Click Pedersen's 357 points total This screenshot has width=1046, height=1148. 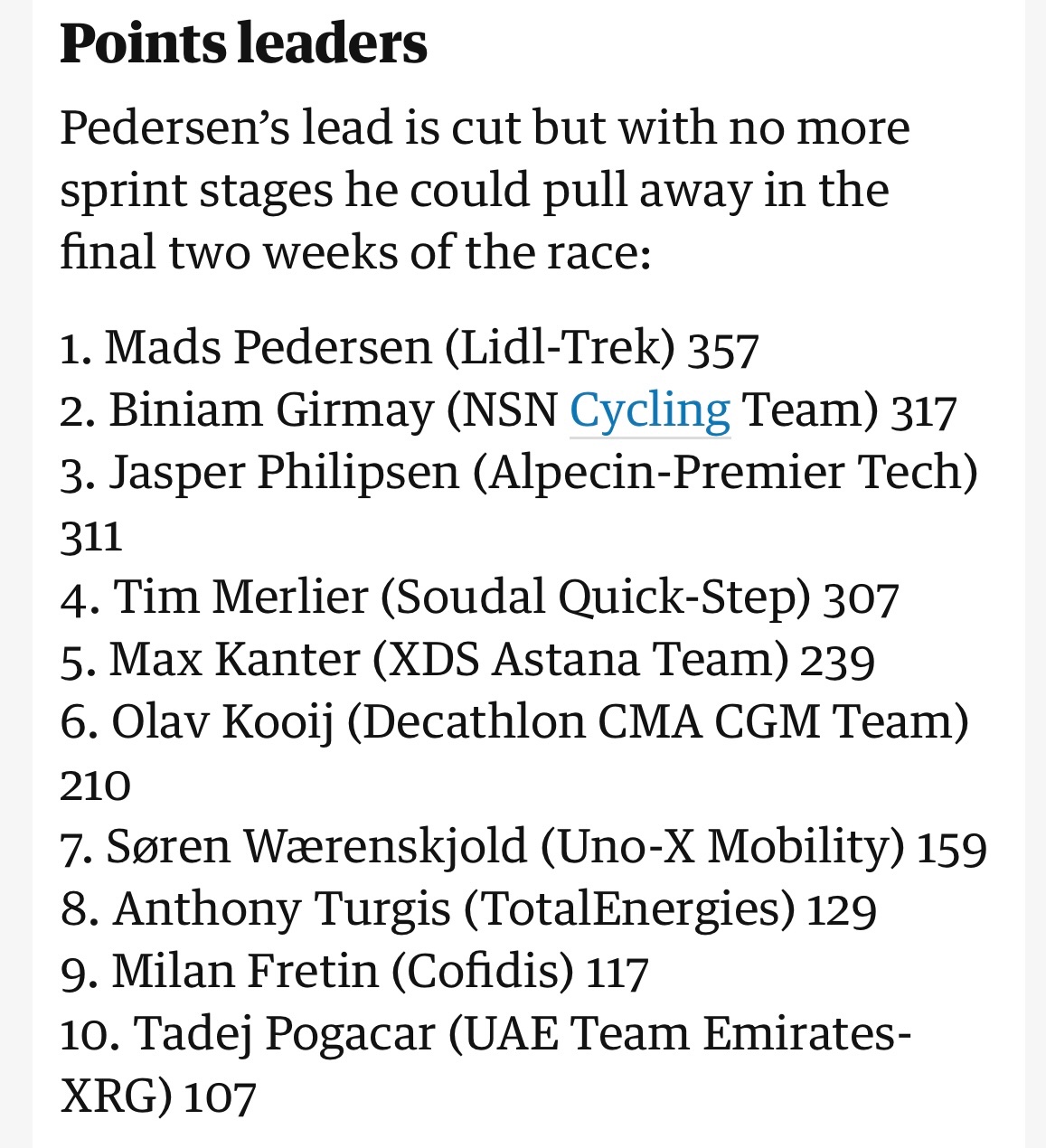tap(723, 350)
